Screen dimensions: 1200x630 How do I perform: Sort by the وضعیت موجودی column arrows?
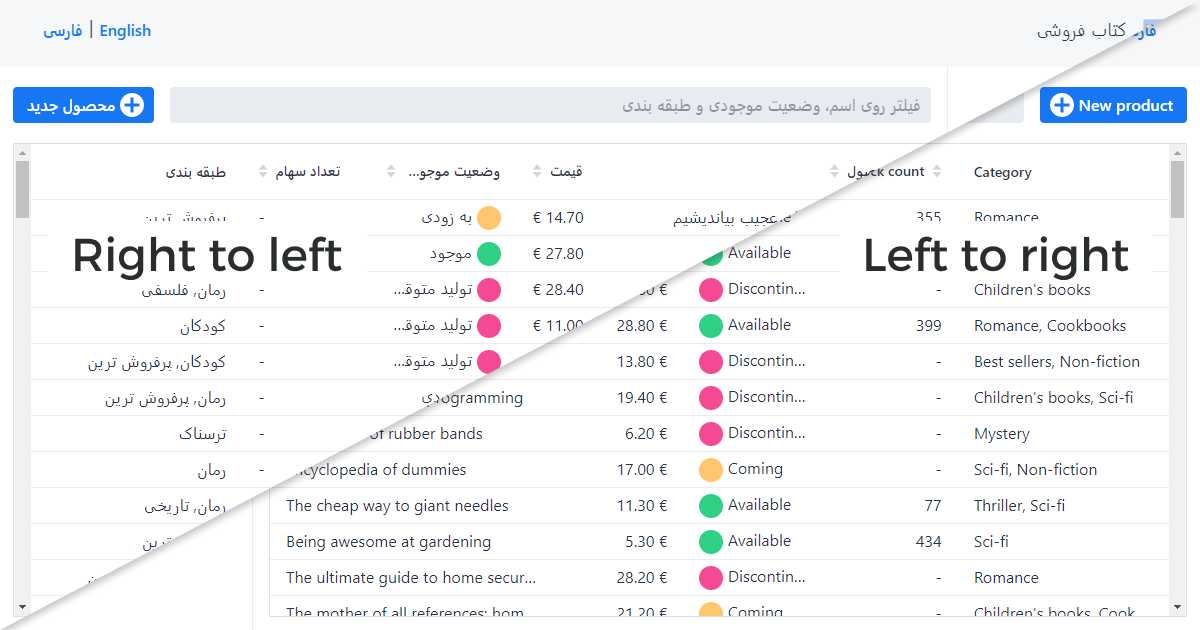391,172
